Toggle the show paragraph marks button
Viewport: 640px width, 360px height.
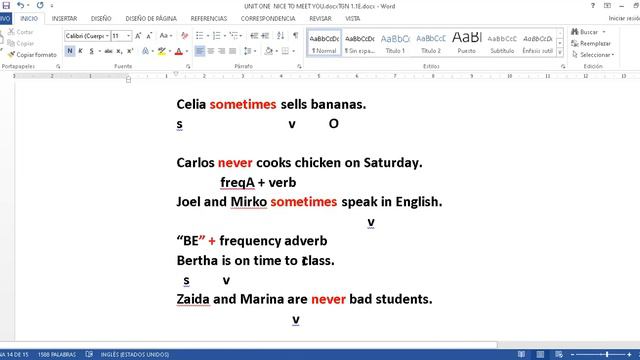(x=296, y=36)
